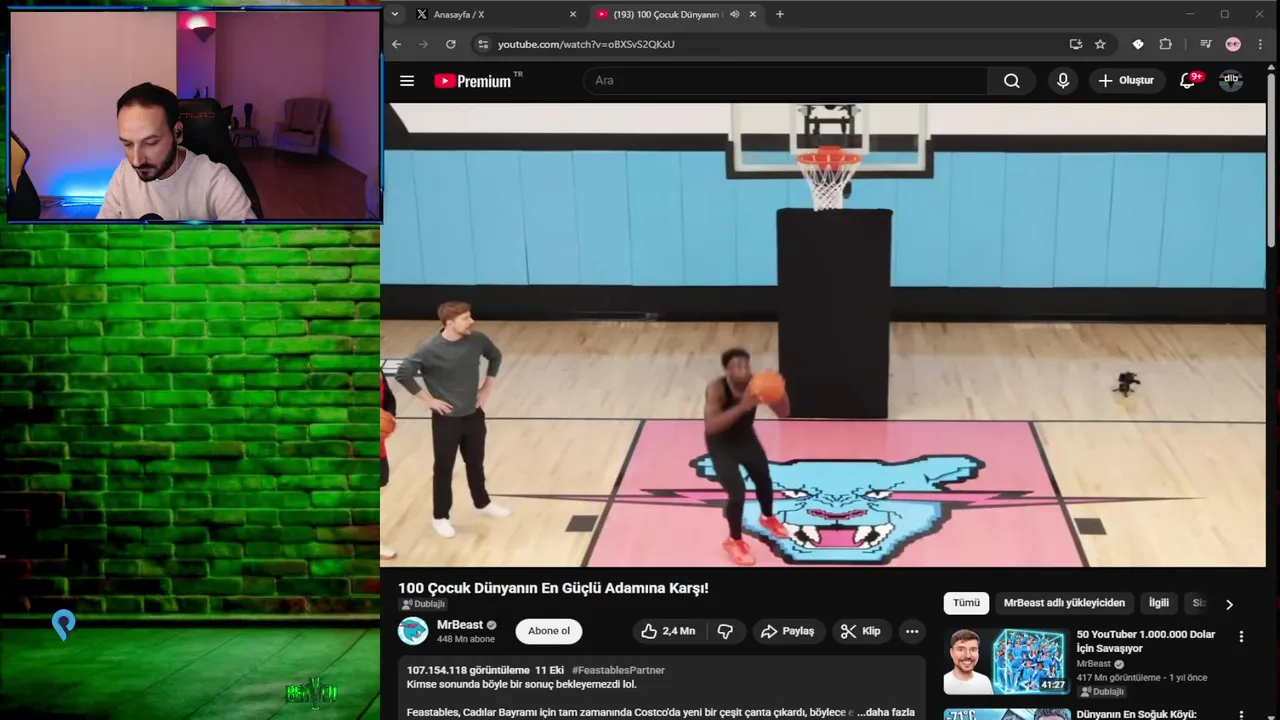
Task: Open more actions three-dot button
Action: (912, 631)
